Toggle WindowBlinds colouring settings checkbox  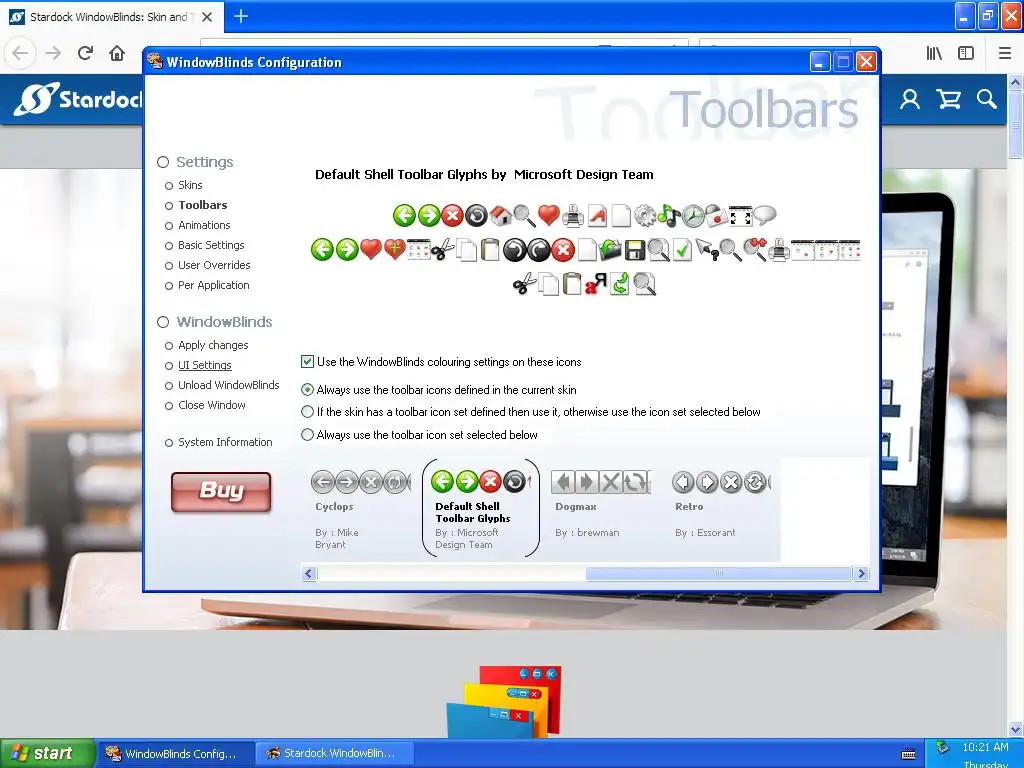point(307,362)
